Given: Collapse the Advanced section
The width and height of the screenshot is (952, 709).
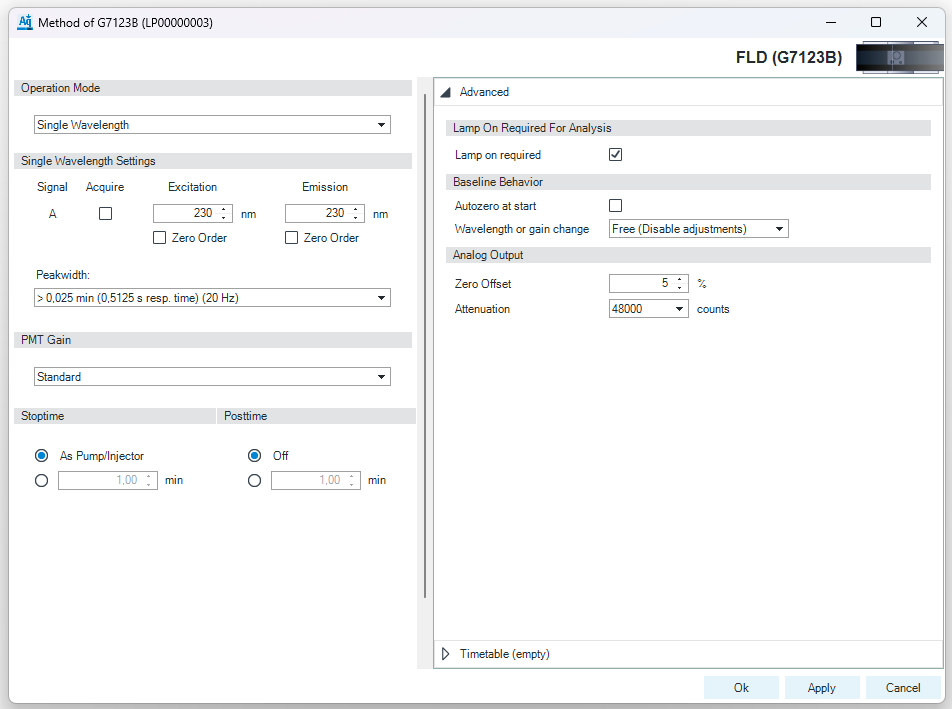Looking at the screenshot, I should (445, 91).
